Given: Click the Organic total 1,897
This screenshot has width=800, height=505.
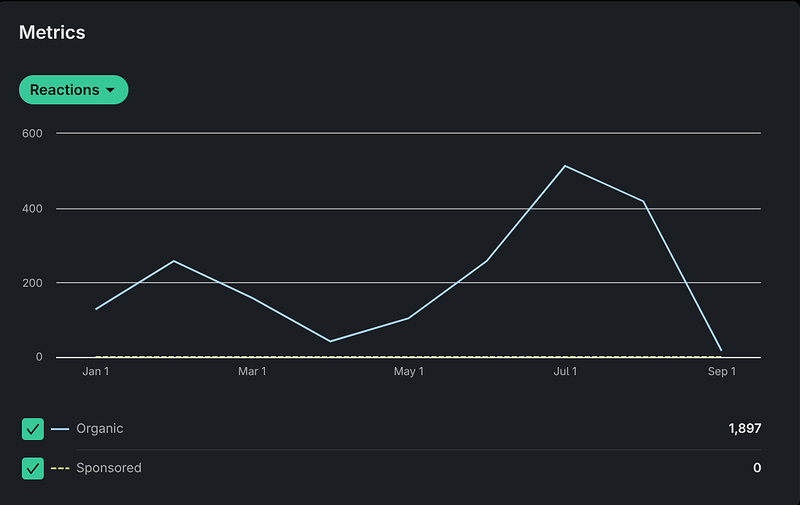Looking at the screenshot, I should 744,429.
